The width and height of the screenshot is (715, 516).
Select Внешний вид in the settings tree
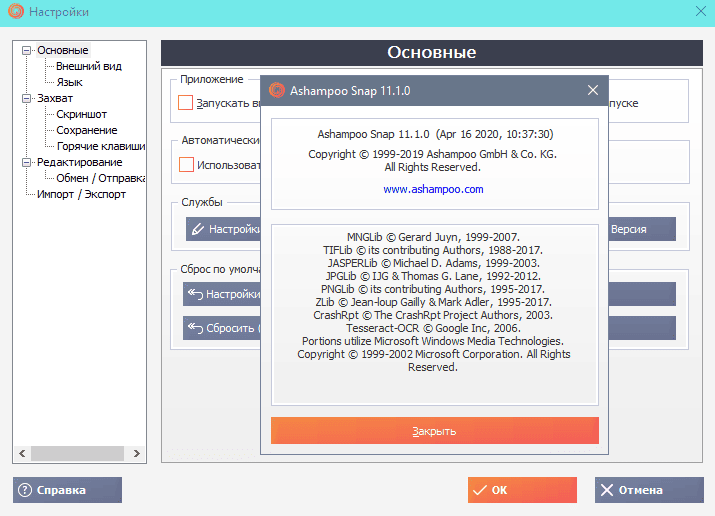click(x=89, y=66)
